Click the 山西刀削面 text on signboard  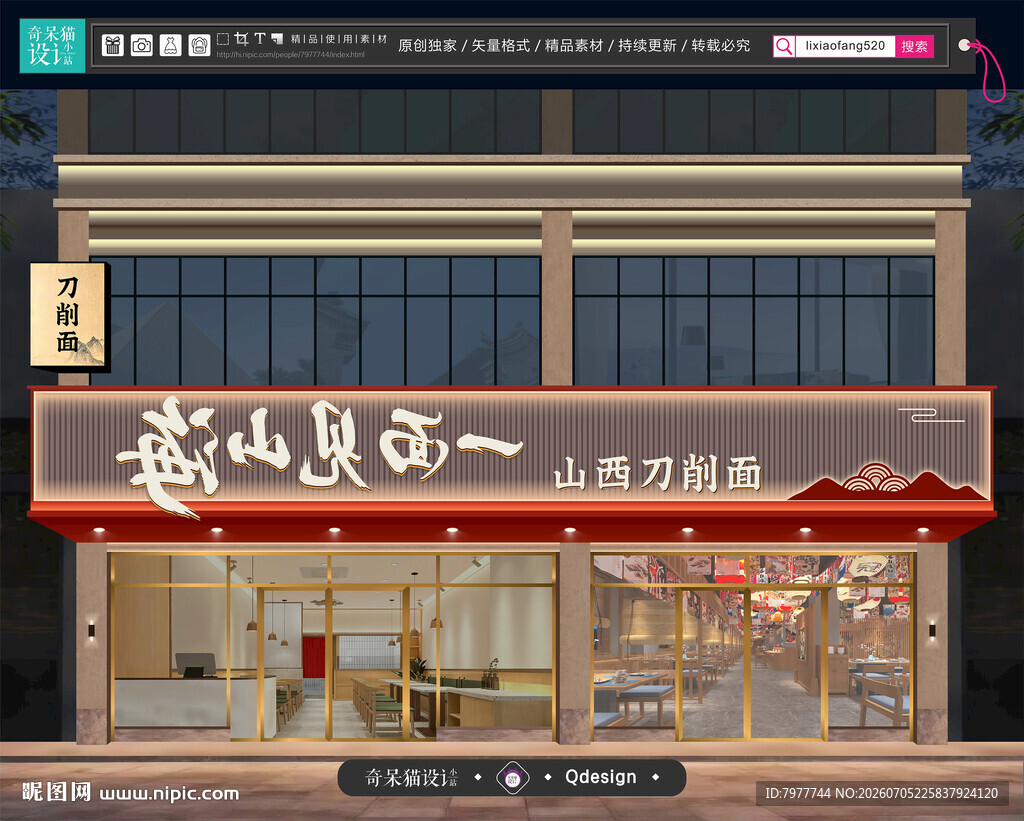(x=658, y=474)
